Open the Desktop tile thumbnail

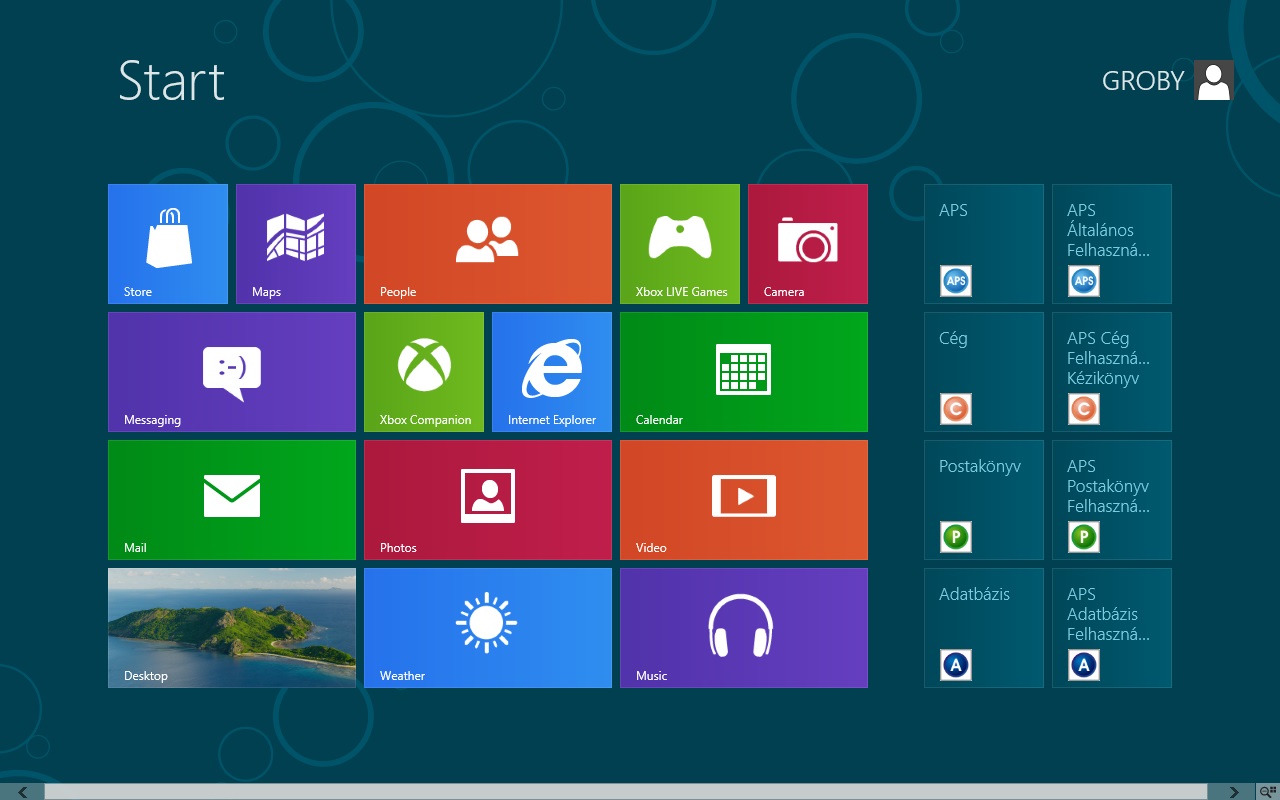point(232,628)
